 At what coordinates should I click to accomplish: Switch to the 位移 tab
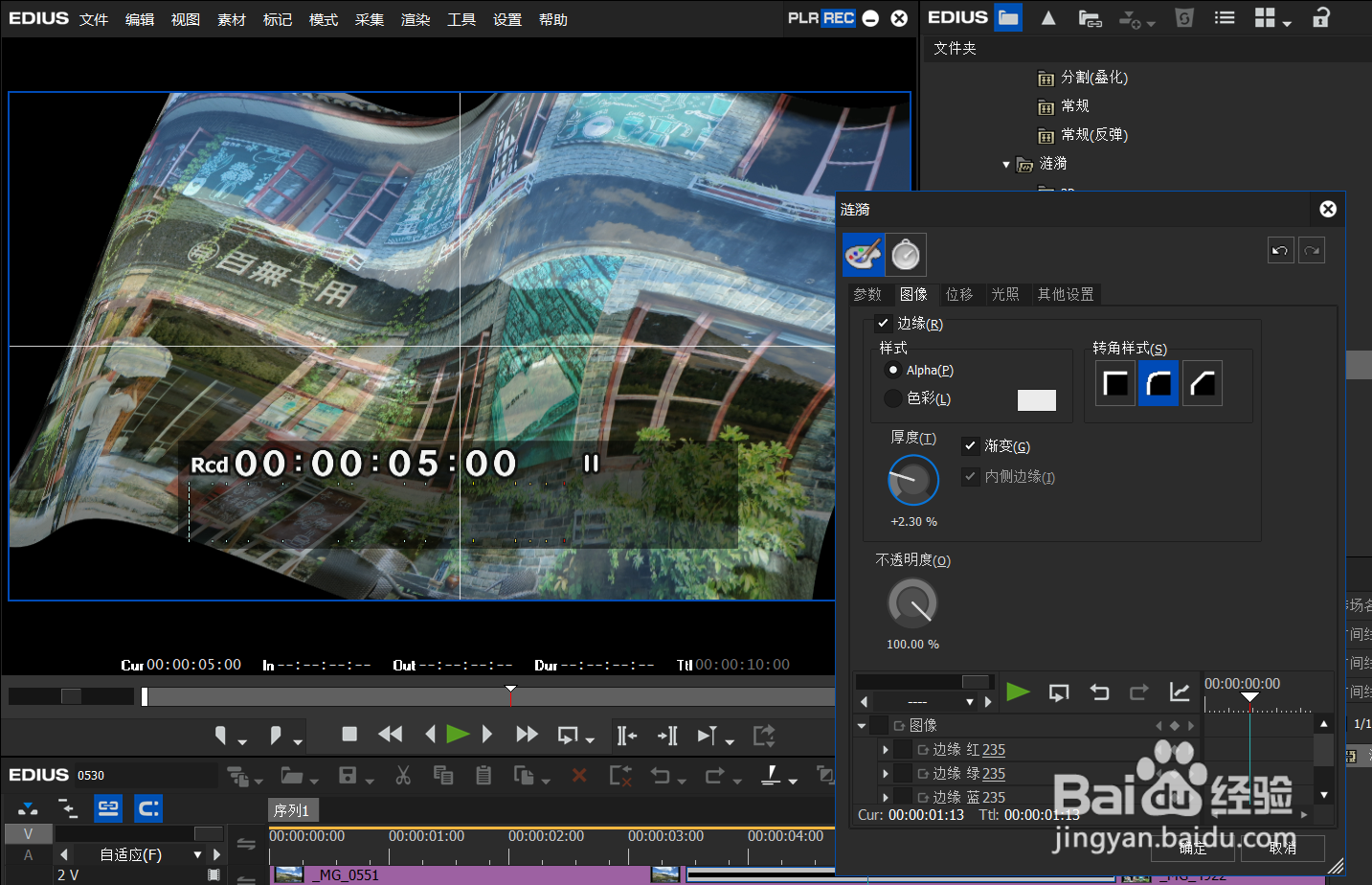point(959,294)
